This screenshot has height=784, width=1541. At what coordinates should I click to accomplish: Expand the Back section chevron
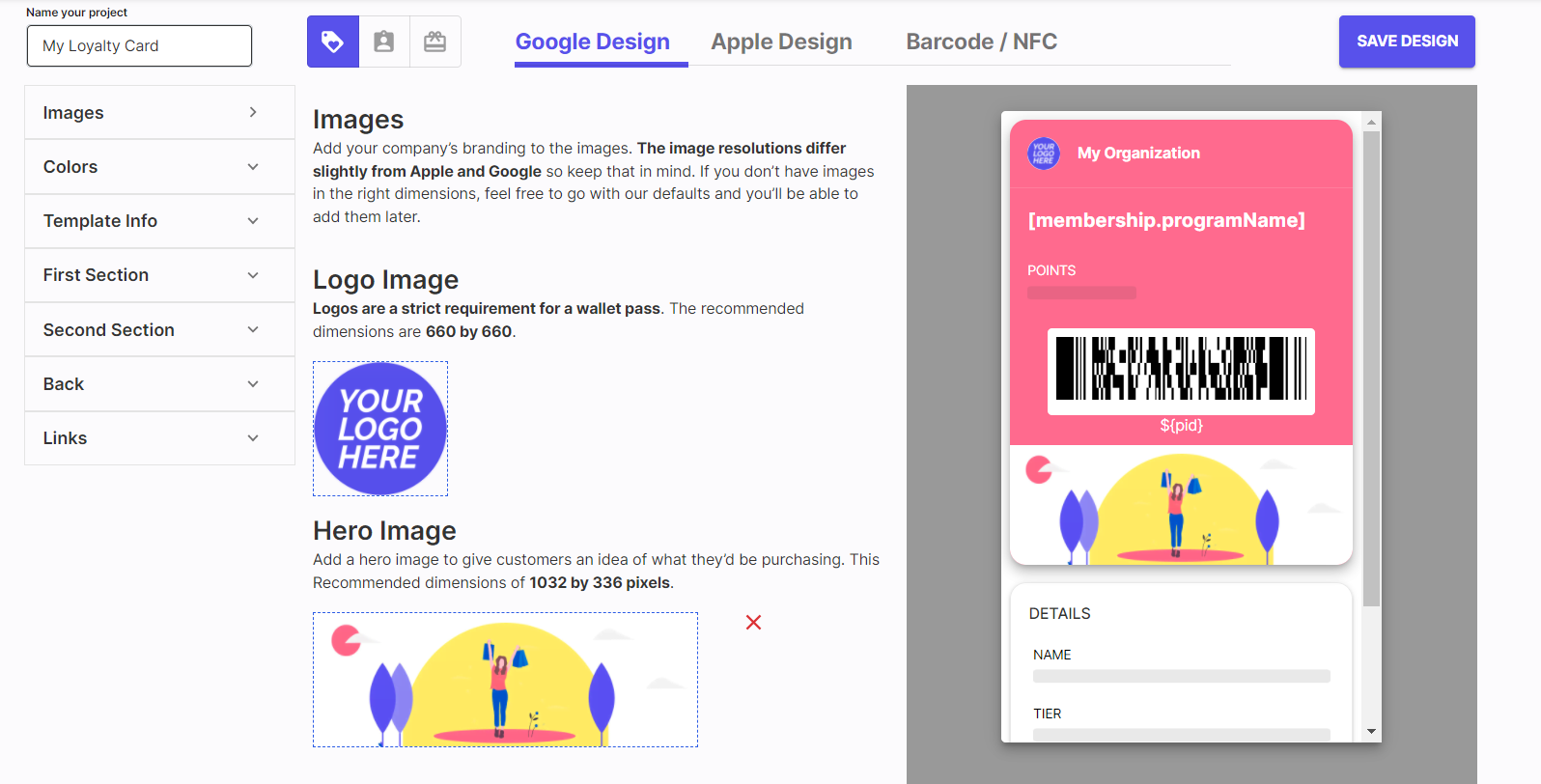pos(253,384)
